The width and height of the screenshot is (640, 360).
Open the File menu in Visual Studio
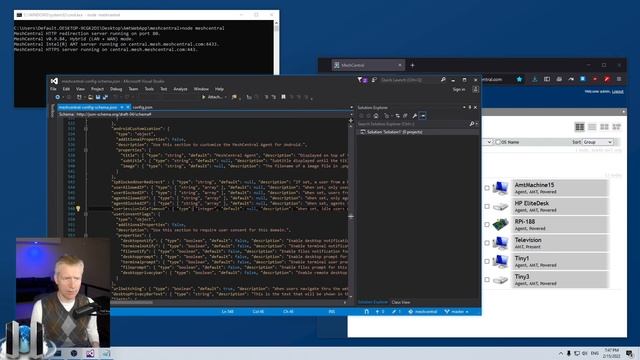[53, 89]
